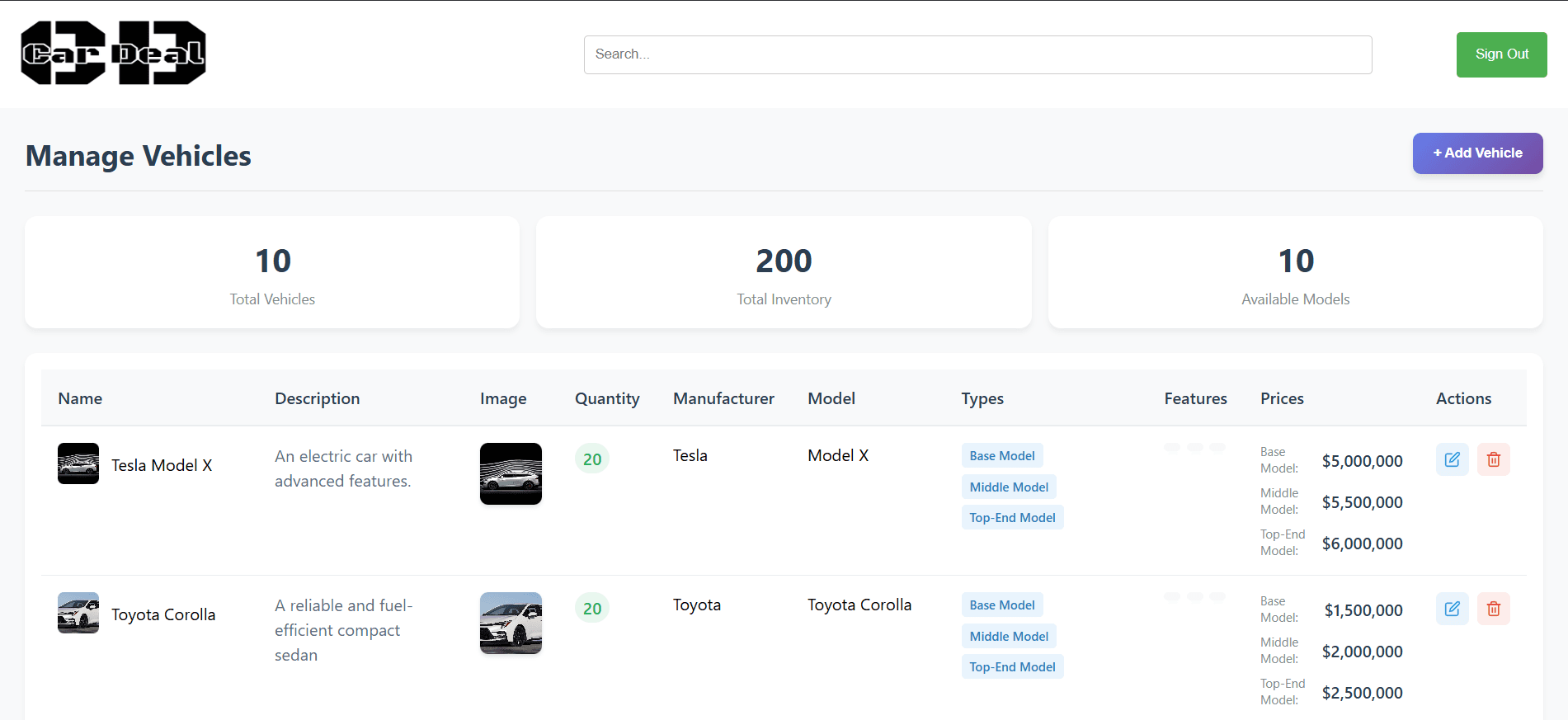
Task: Click the Image column header
Action: pyautogui.click(x=503, y=398)
